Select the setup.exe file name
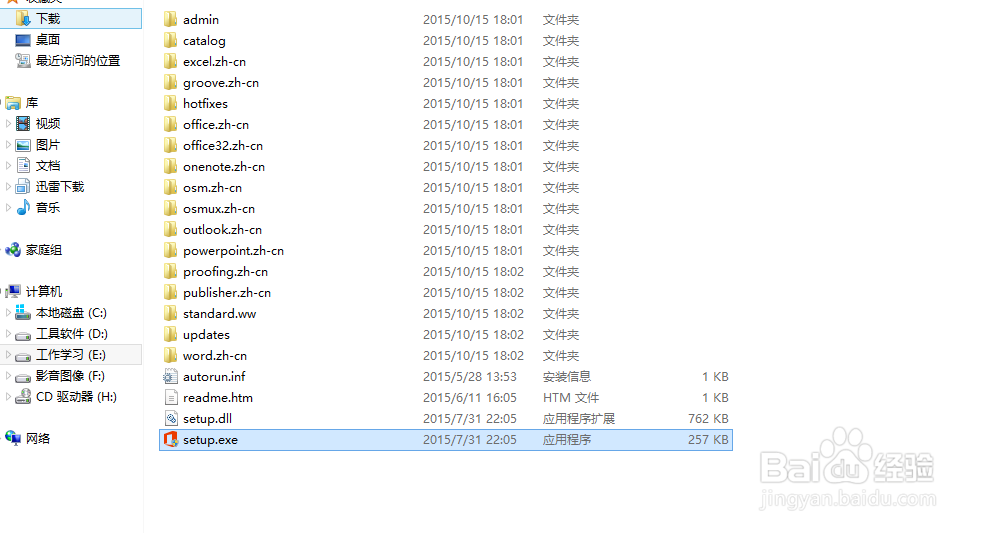Viewport: 990px width, 533px height. point(210,440)
